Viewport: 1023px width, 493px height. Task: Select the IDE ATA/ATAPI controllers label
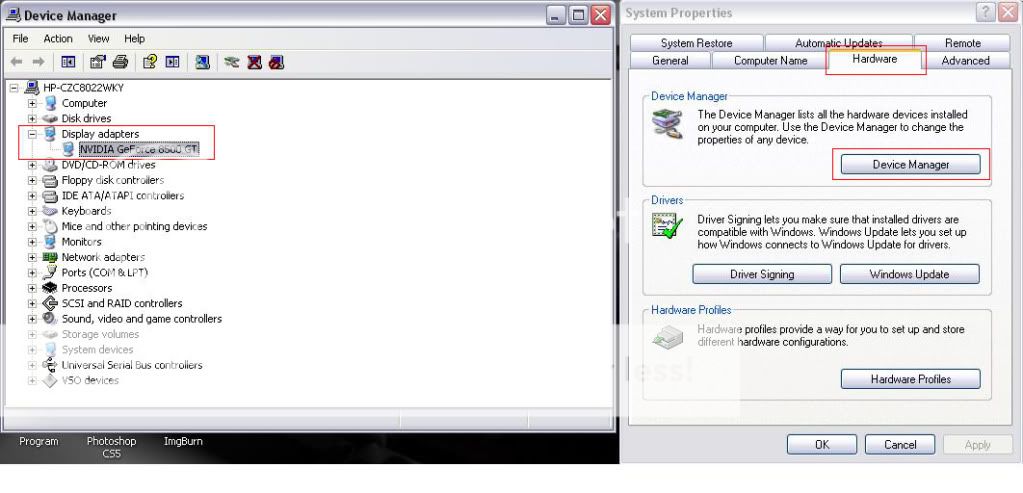(x=123, y=196)
